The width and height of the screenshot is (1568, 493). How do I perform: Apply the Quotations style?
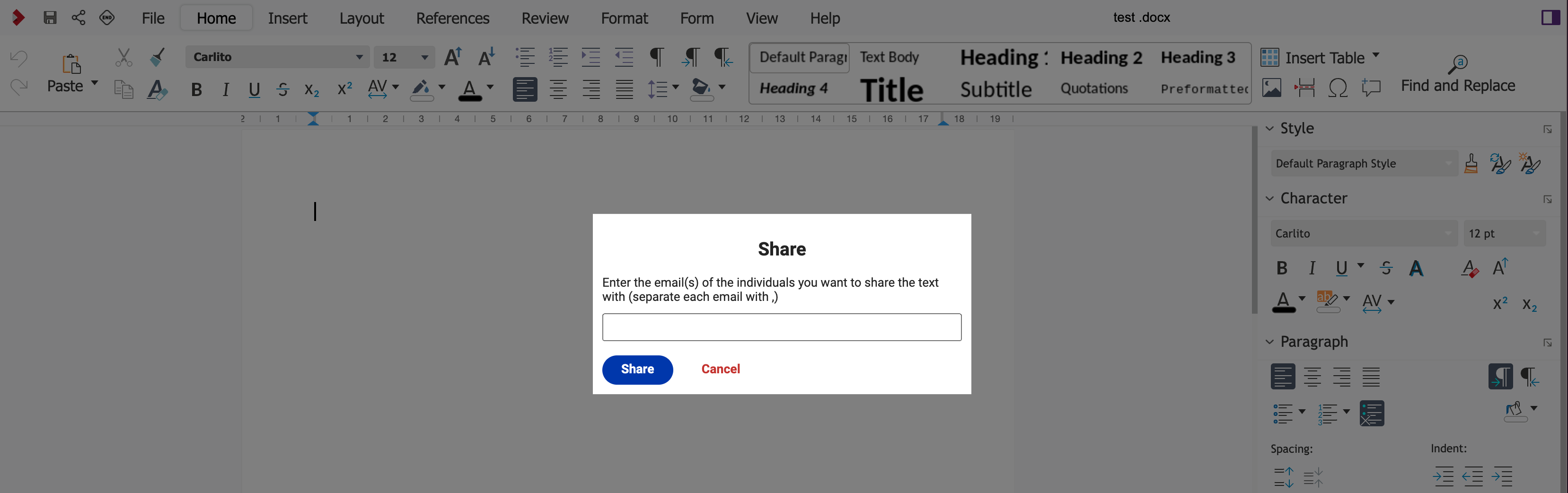(1094, 89)
